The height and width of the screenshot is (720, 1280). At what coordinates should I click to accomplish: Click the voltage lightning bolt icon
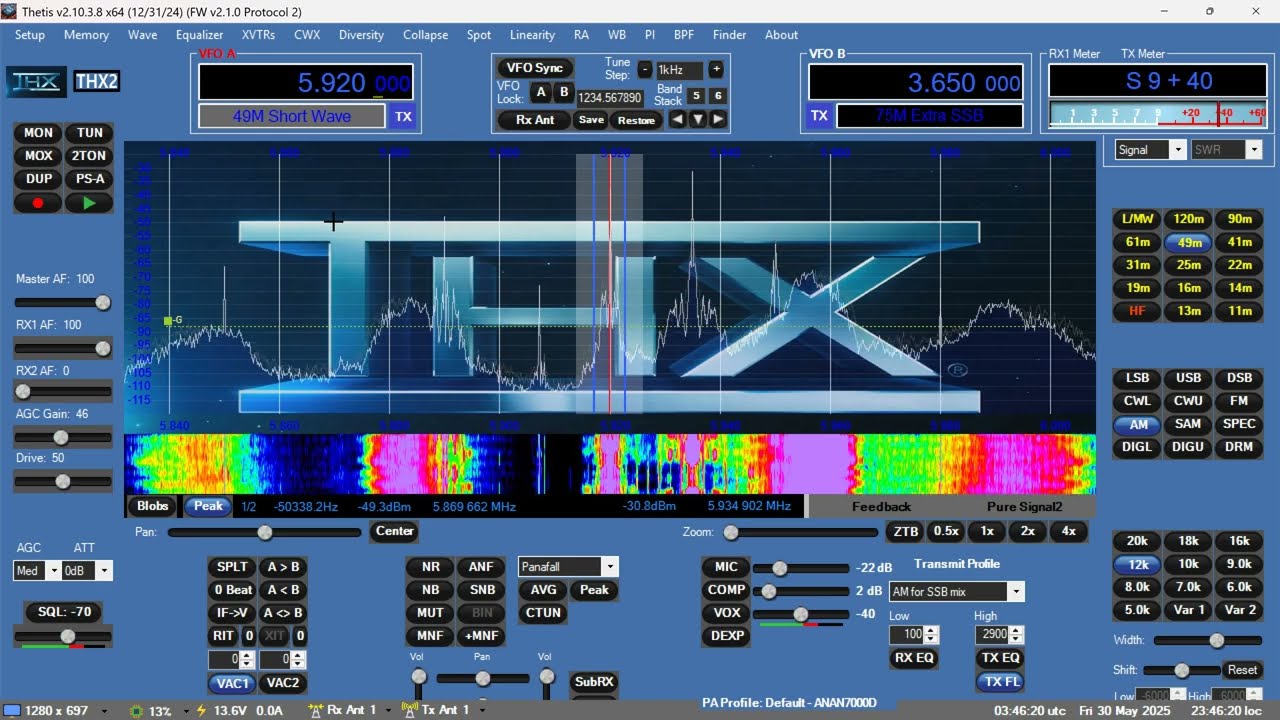(201, 711)
